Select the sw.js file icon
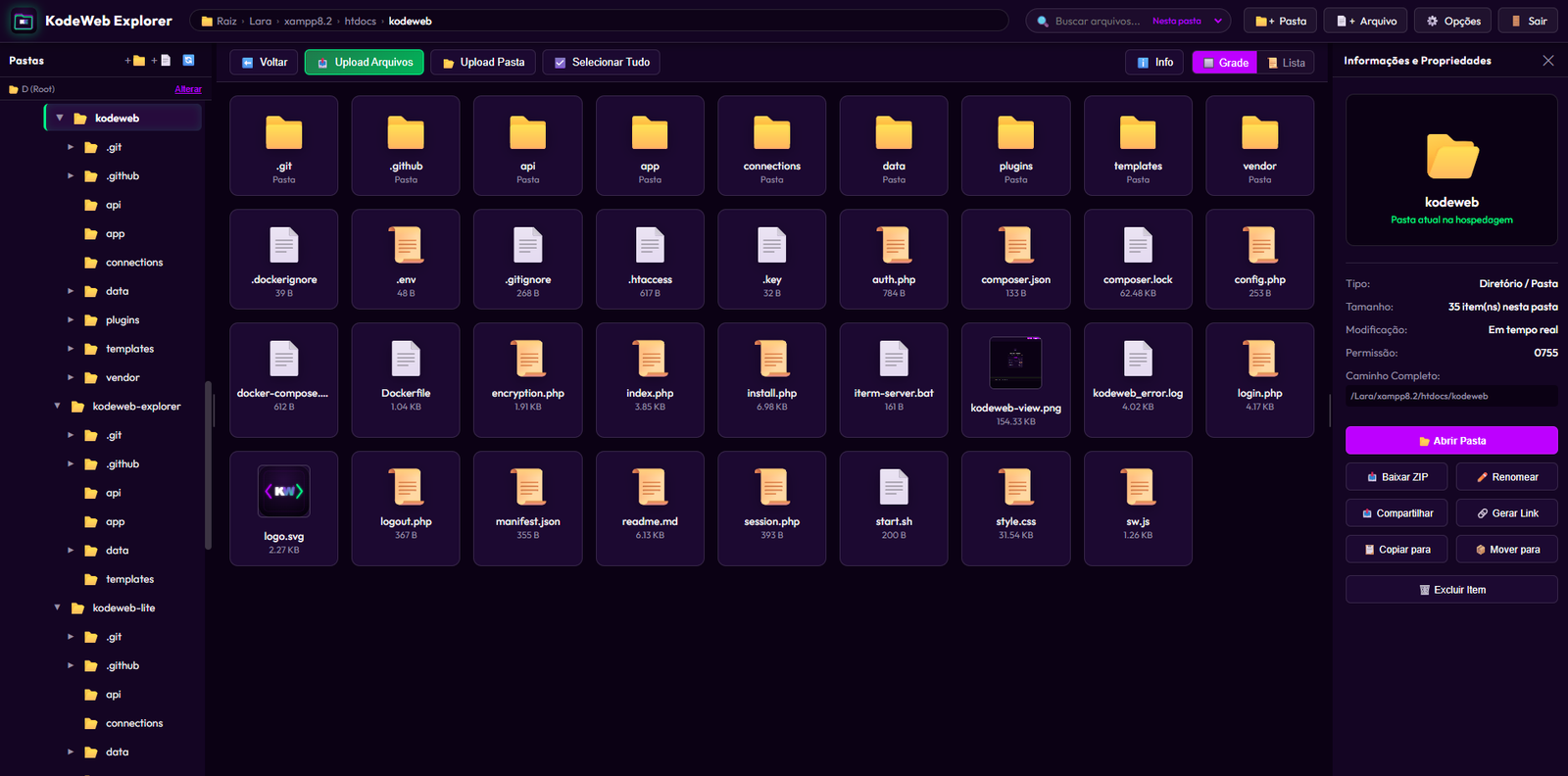This screenshot has height=776, width=1568. click(1138, 487)
